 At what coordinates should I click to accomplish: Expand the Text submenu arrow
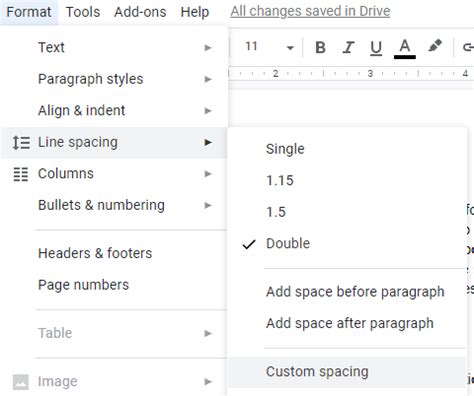point(208,48)
